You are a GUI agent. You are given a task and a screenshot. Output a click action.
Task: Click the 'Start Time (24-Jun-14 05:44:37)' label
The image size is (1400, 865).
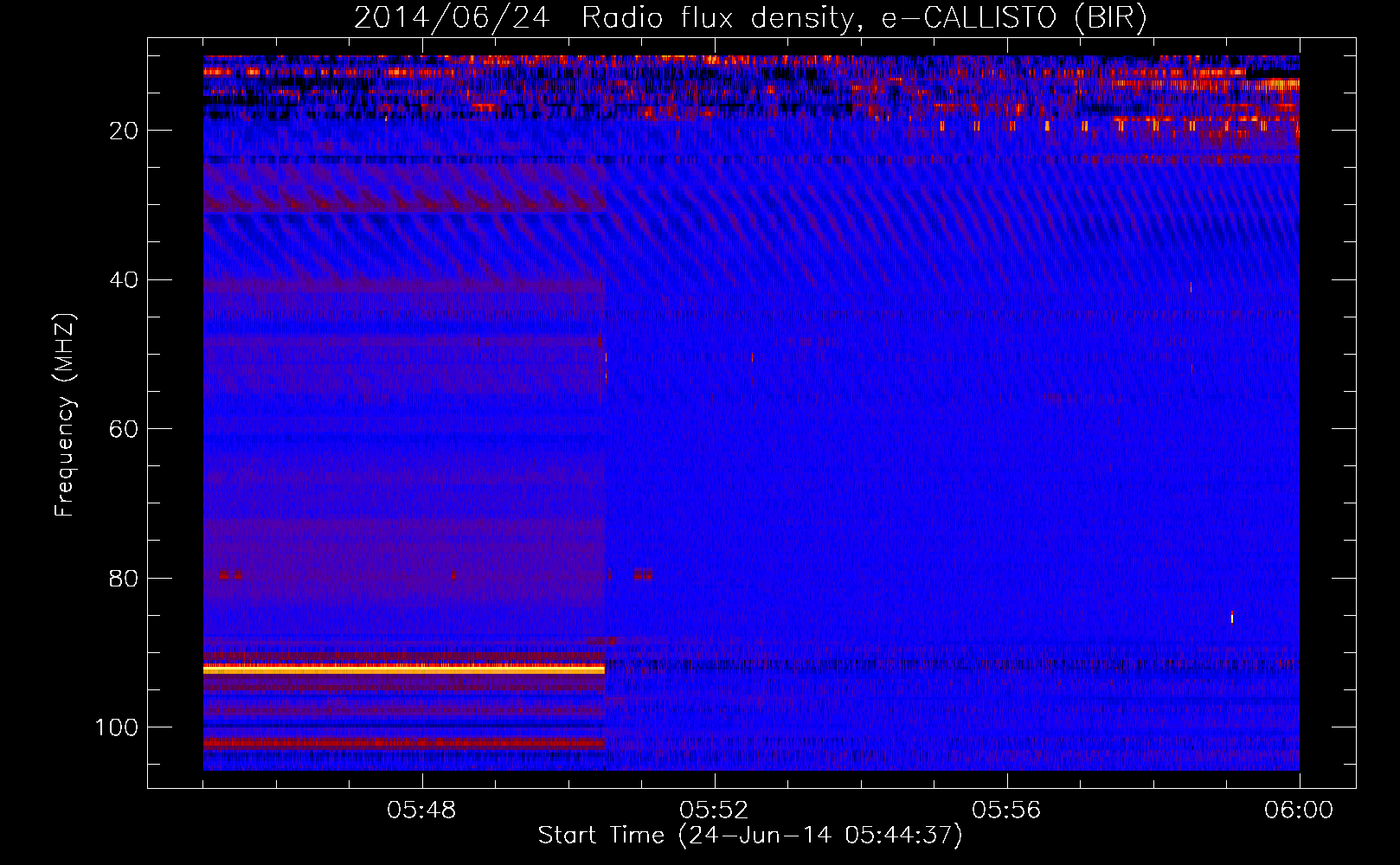pos(750,836)
